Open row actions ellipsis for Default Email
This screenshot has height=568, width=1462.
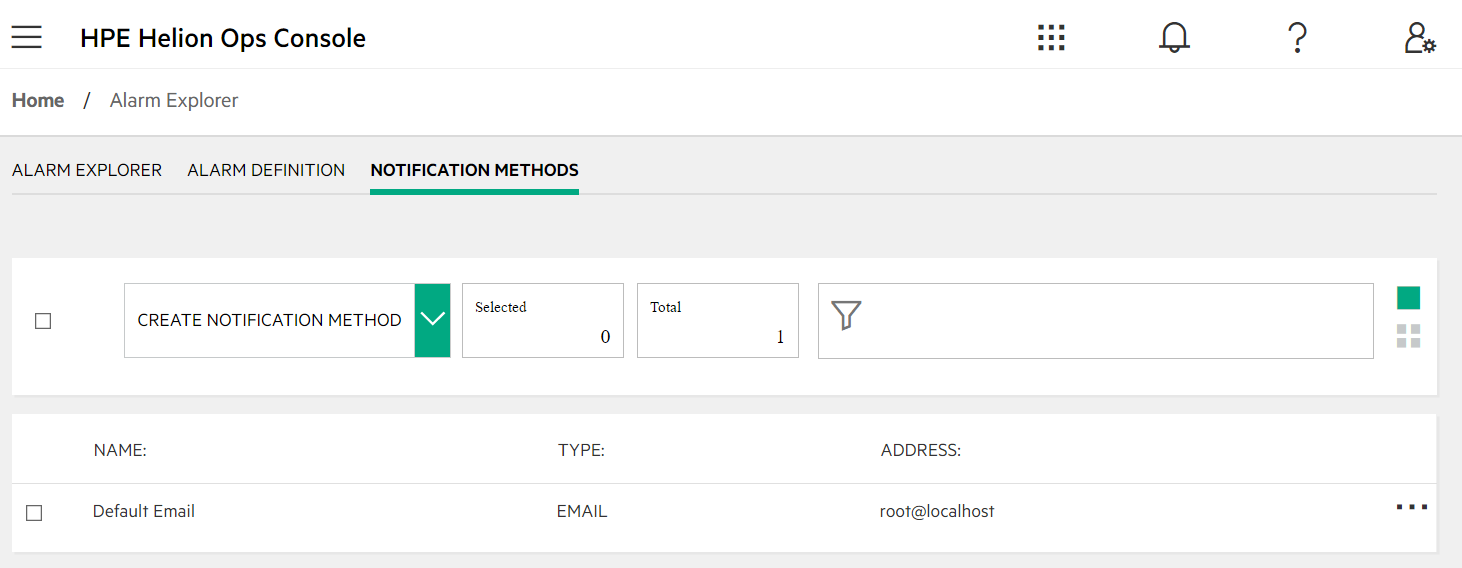pyautogui.click(x=1412, y=508)
